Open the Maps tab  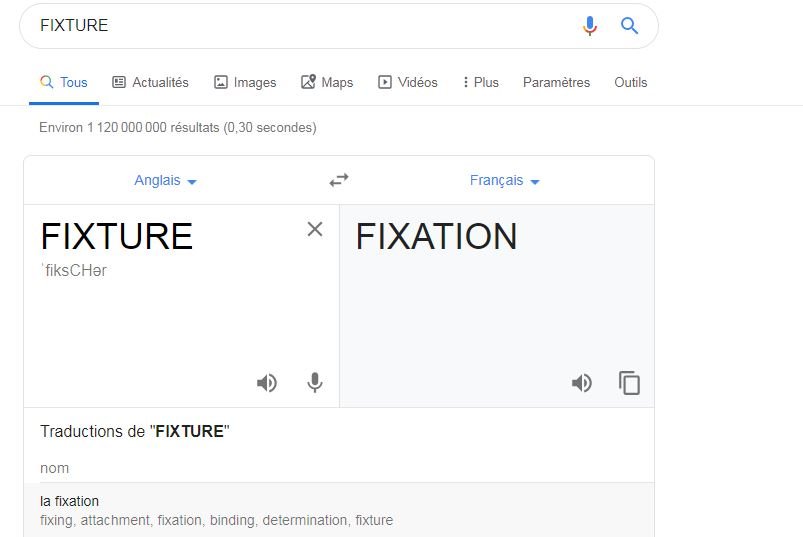(327, 82)
